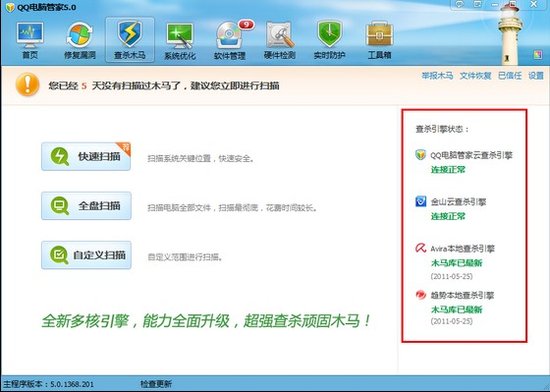The image size is (550, 392).
Task: Open the 已信任 trusted list link
Action: (x=510, y=75)
